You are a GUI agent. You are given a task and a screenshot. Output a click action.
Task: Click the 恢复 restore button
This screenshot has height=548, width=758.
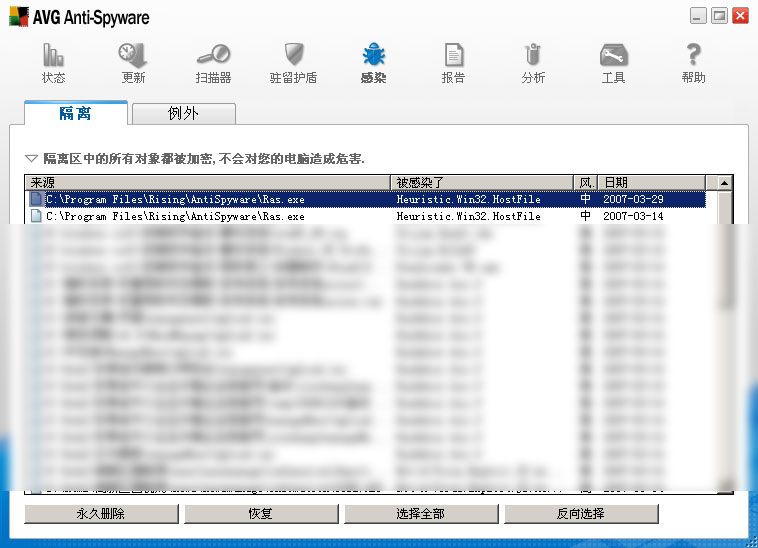pyautogui.click(x=261, y=514)
